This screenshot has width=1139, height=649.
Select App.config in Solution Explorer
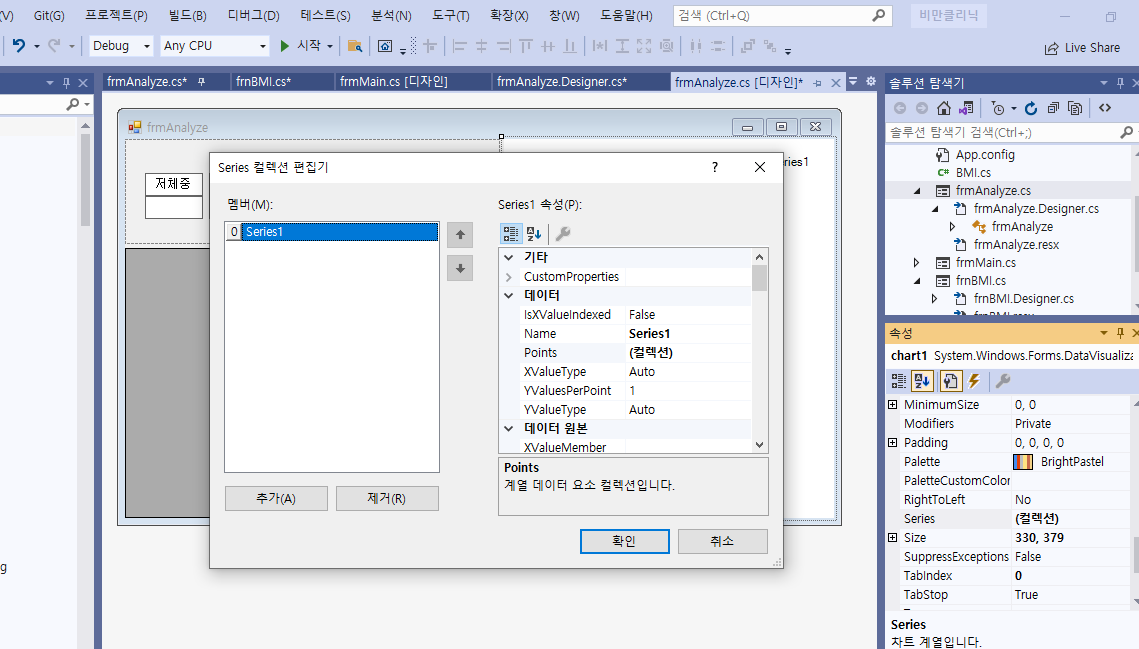point(984,154)
